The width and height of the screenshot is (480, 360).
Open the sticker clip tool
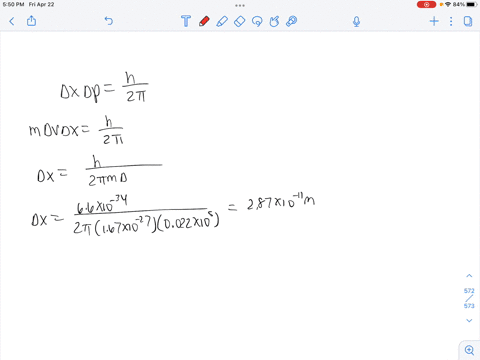coord(292,21)
